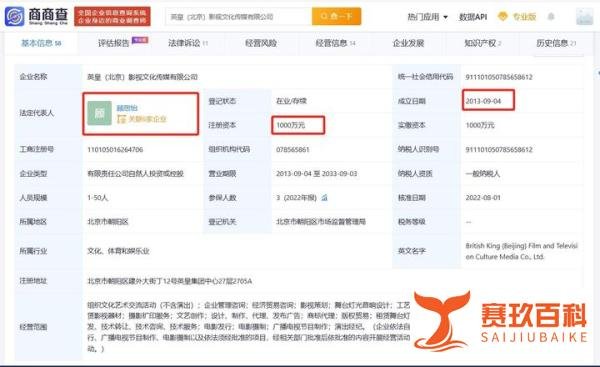Viewport: 600px width, 367px height.
Task: Select the approval date 2022-08-01
Action: tap(483, 198)
